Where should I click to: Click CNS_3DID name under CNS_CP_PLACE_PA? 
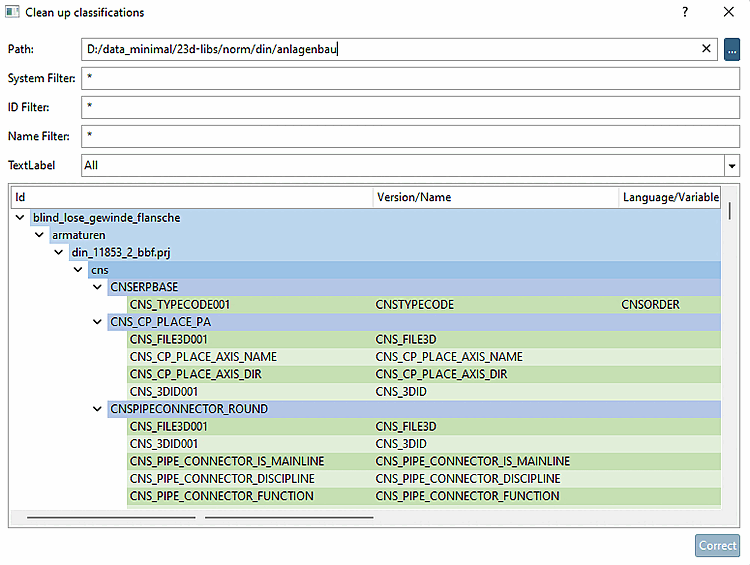click(x=401, y=392)
